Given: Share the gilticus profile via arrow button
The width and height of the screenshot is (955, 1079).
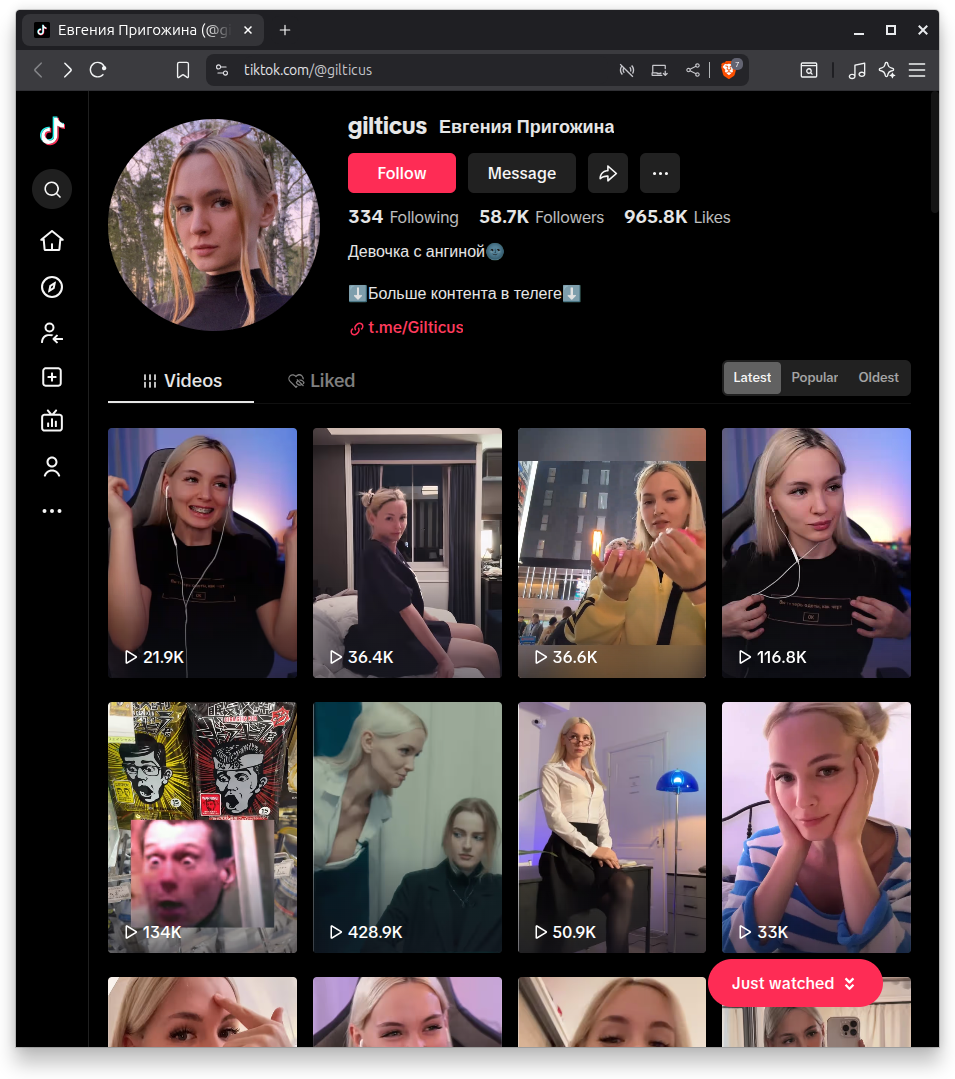Looking at the screenshot, I should point(608,173).
